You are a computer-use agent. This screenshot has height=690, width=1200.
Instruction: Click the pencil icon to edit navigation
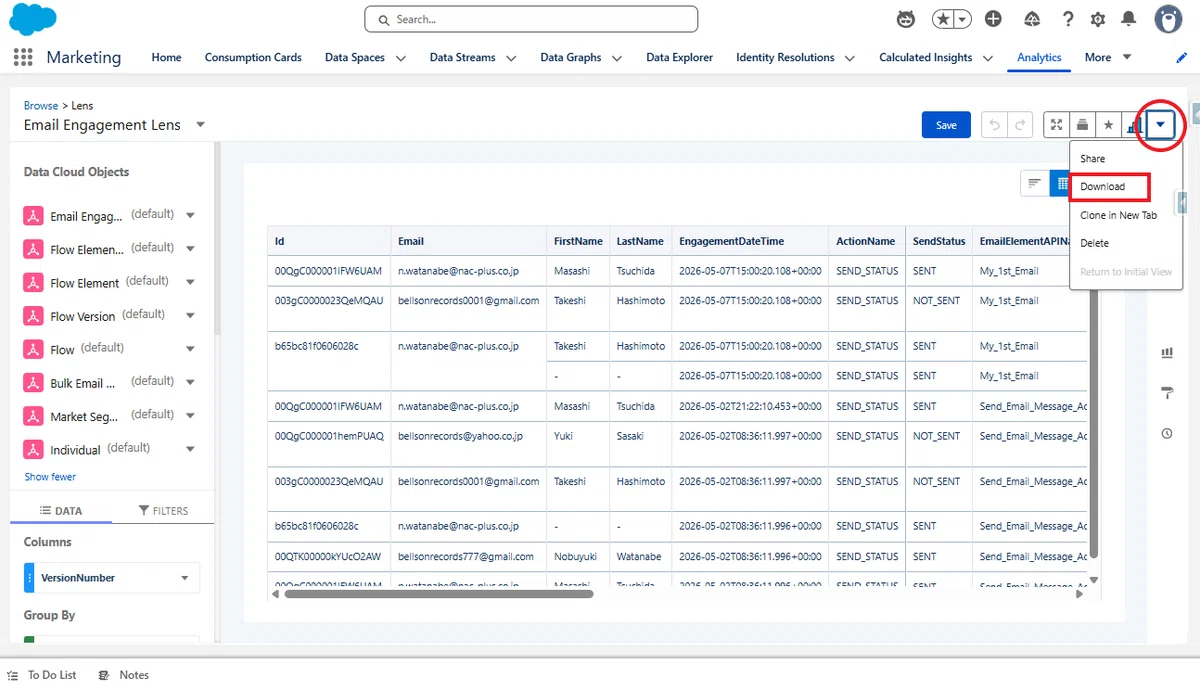(1182, 57)
